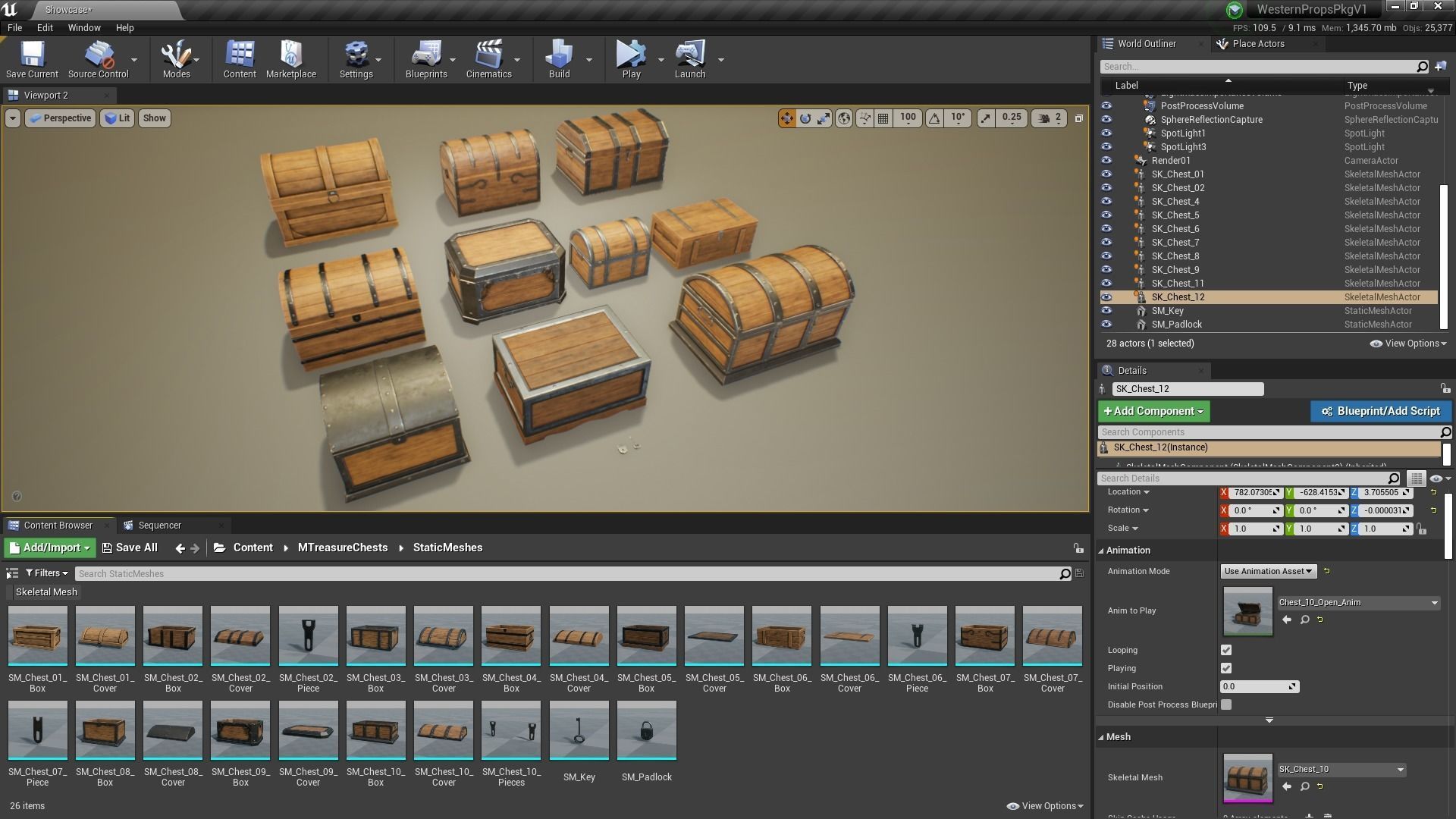Image resolution: width=1456 pixels, height=819 pixels.
Task: Select the SM_Padlock asset thumbnail
Action: tap(646, 730)
